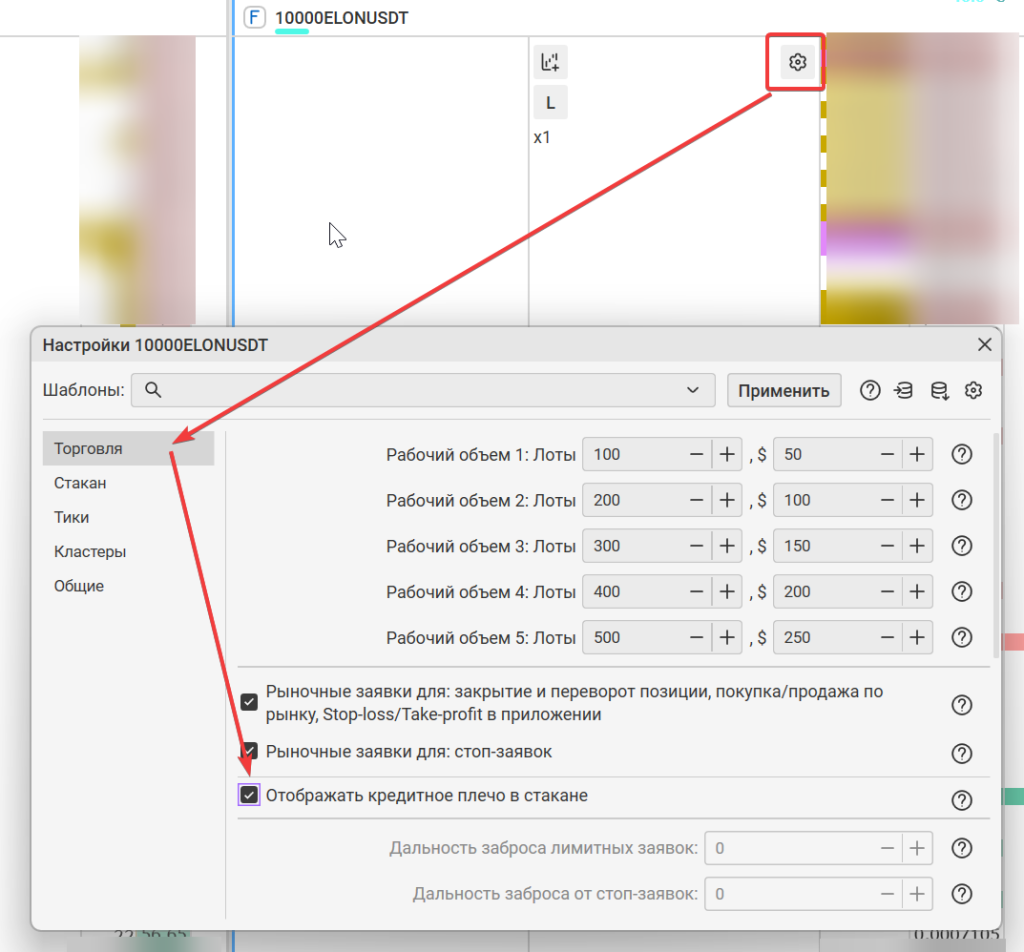Show help for стоп-заявок market orders option
Screen dimensions: 1024x952
coord(962,754)
